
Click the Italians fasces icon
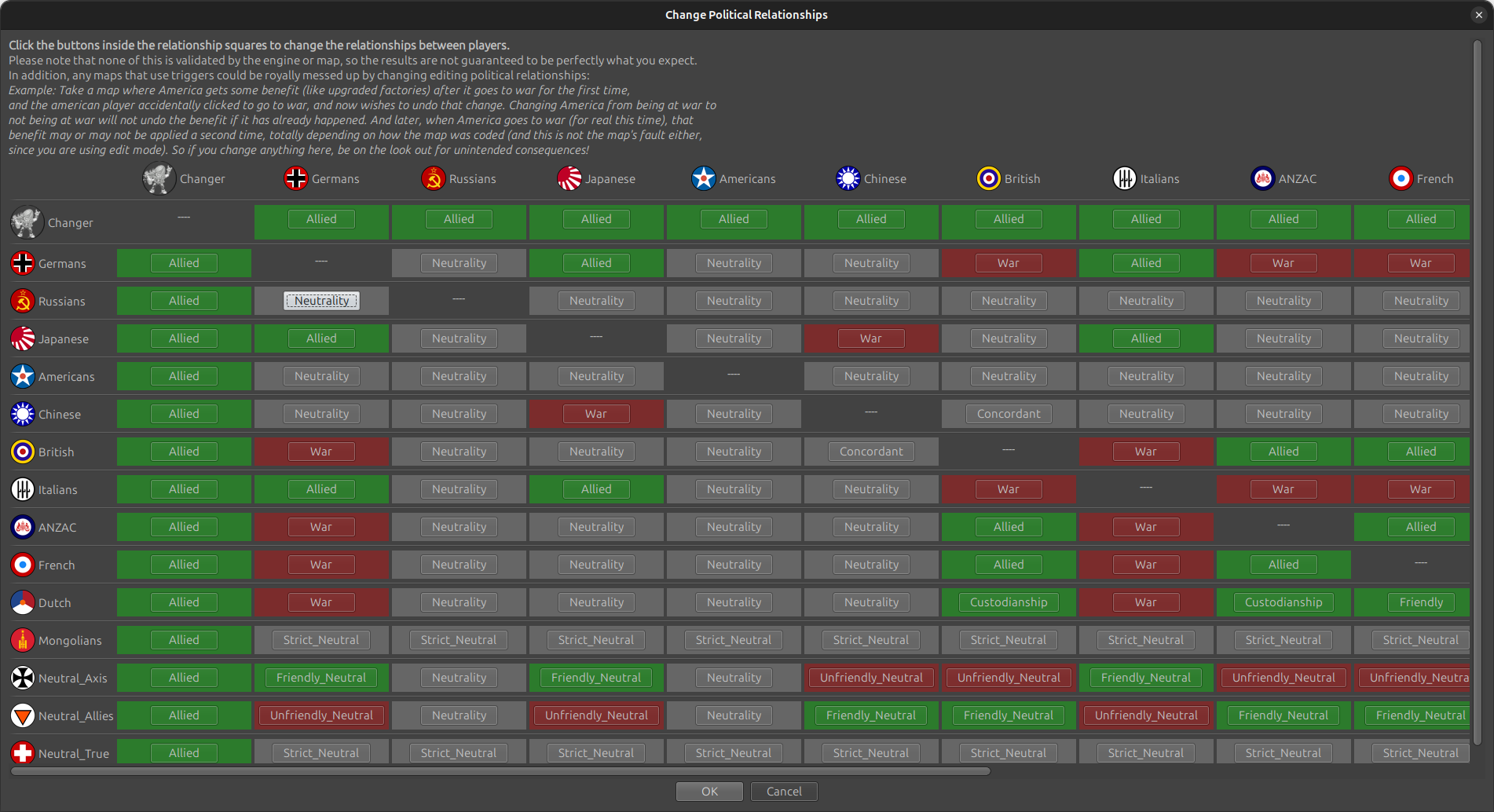tap(22, 489)
